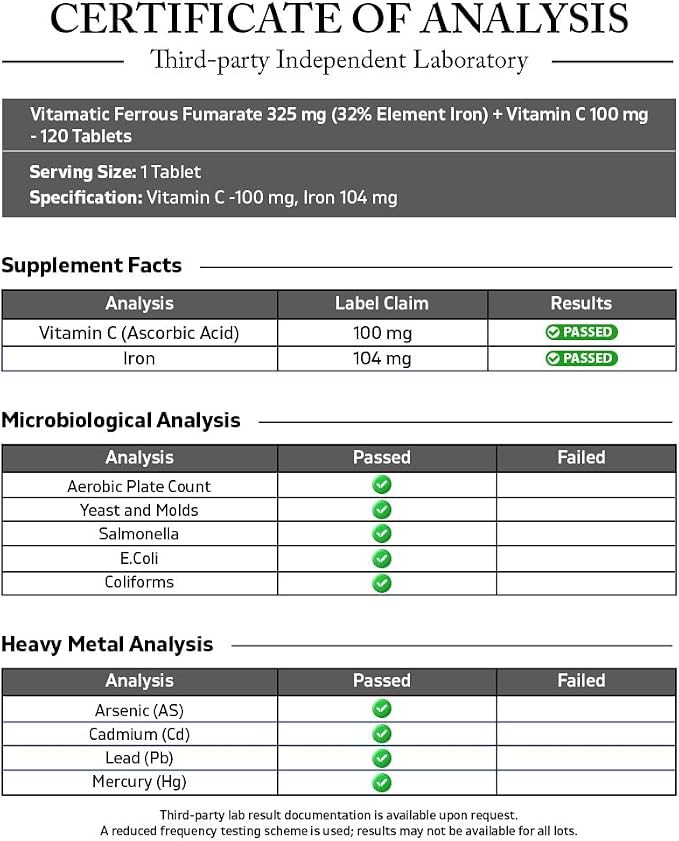
Task: Select the Results column header
Action: click(x=581, y=304)
